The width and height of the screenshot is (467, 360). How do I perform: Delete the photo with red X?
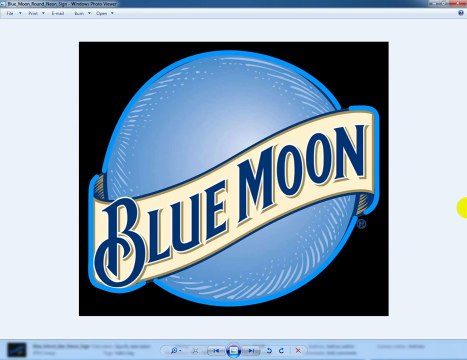coord(298,350)
